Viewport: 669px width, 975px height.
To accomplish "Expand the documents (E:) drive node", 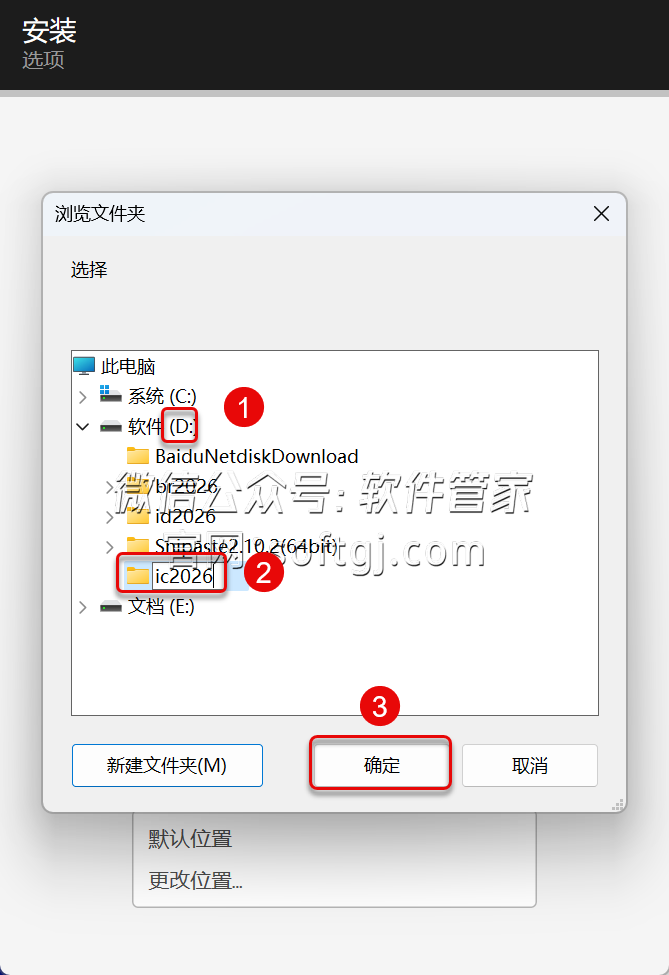I will 83,607.
